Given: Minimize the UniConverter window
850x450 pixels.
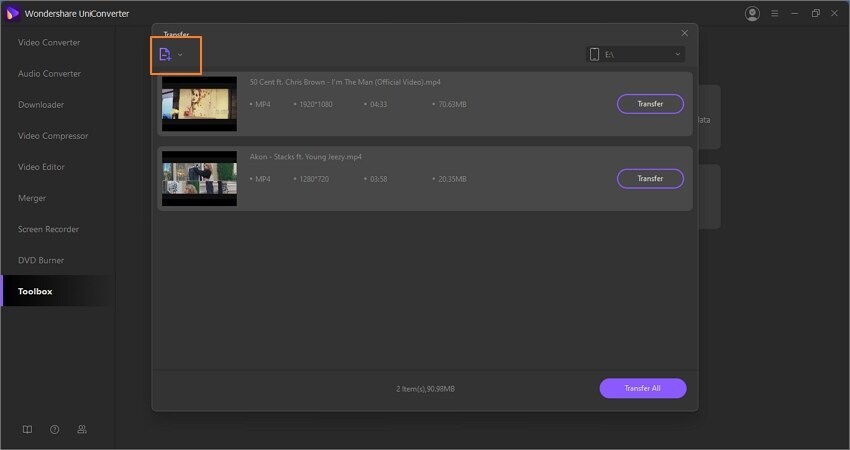Looking at the screenshot, I should pos(795,14).
